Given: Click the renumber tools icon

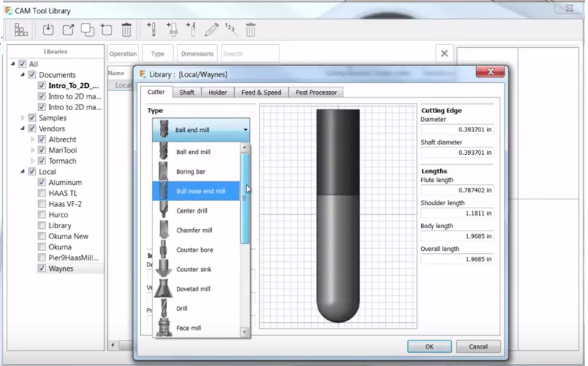Looking at the screenshot, I should pyautogui.click(x=231, y=30).
